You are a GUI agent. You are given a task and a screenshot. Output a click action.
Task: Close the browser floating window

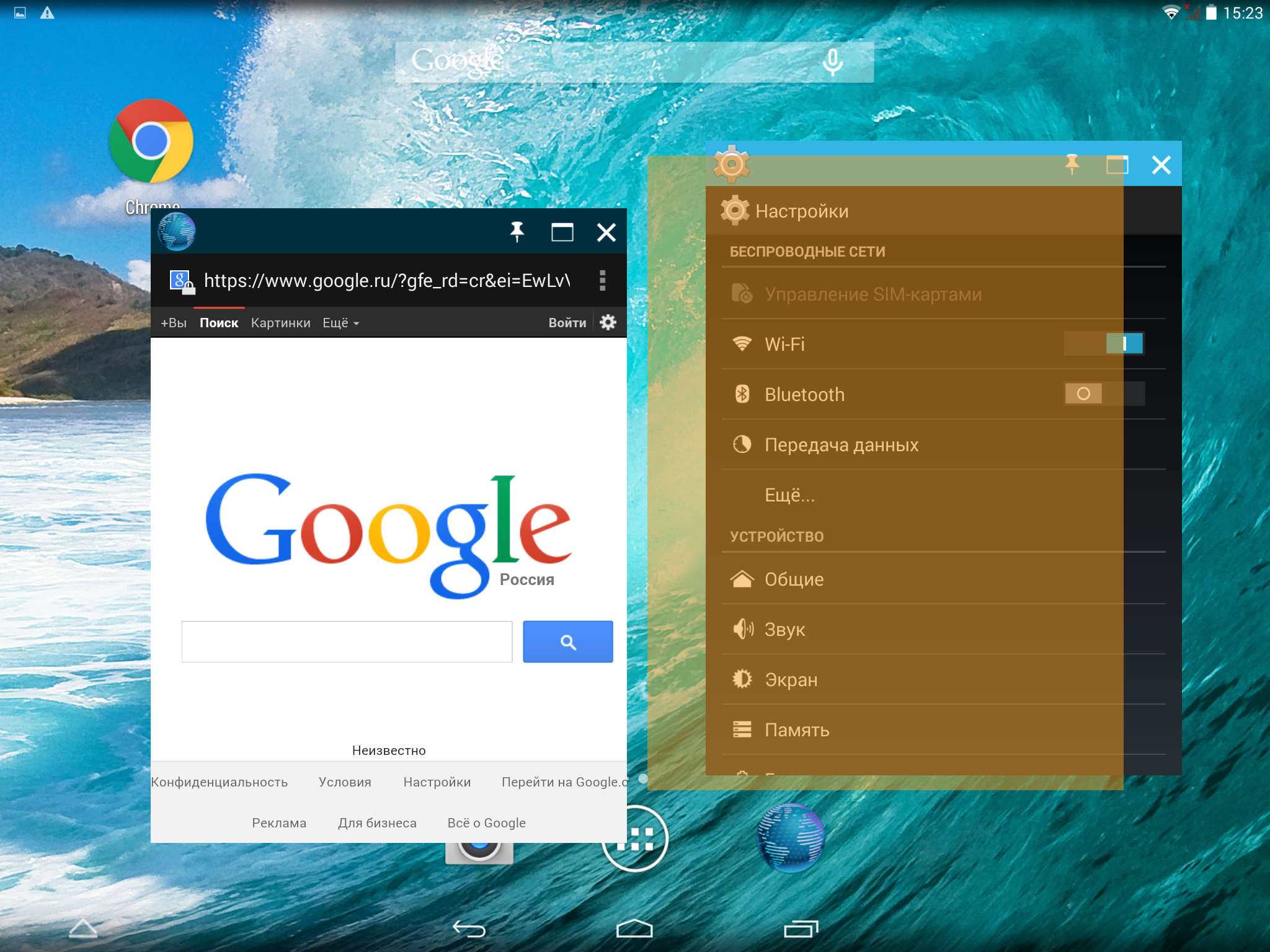[606, 232]
